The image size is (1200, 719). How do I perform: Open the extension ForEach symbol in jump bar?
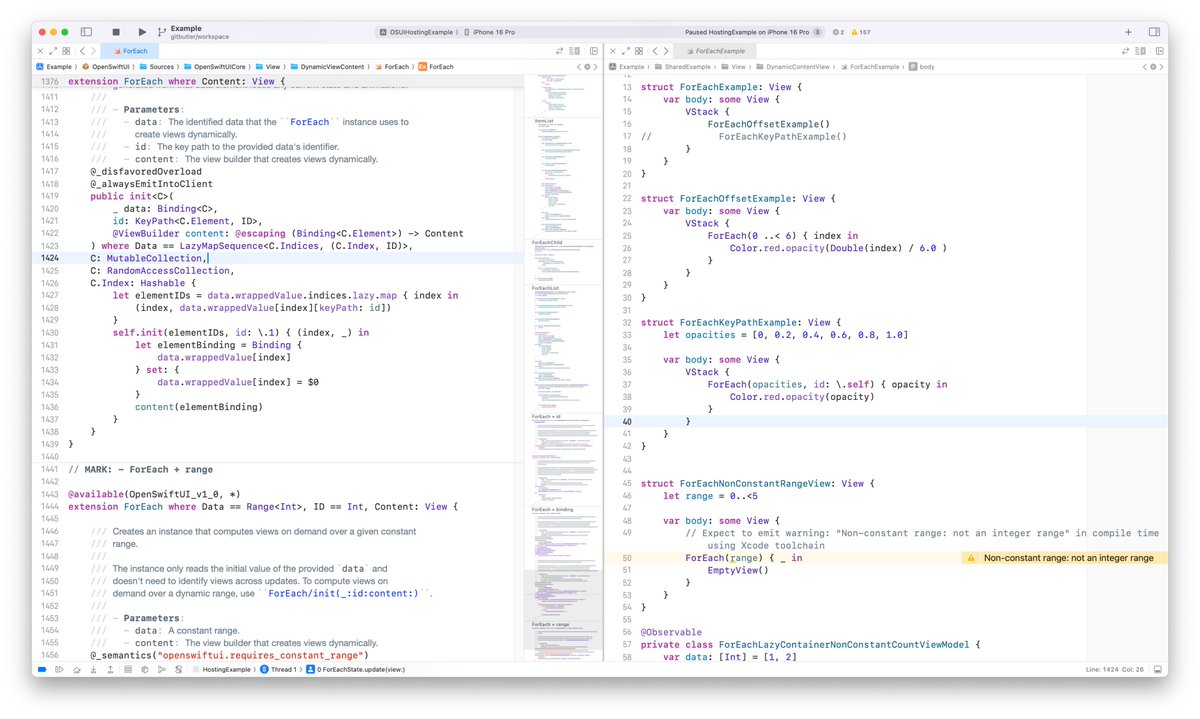click(x=434, y=66)
